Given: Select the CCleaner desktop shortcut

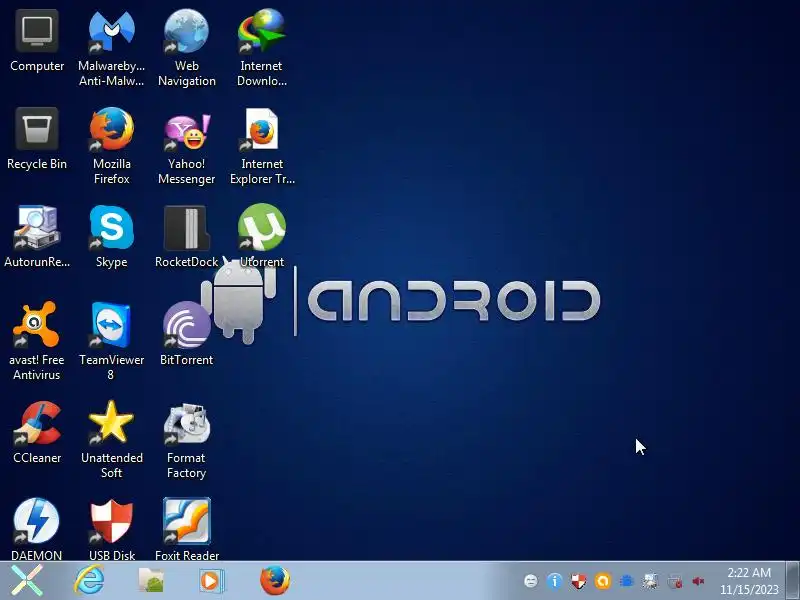Looking at the screenshot, I should pyautogui.click(x=37, y=433).
